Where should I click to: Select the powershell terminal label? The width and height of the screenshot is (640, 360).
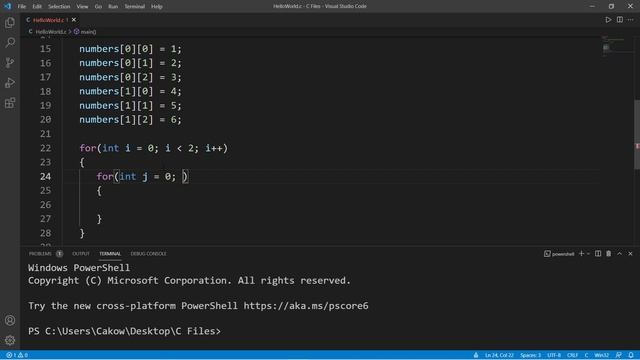[559, 253]
